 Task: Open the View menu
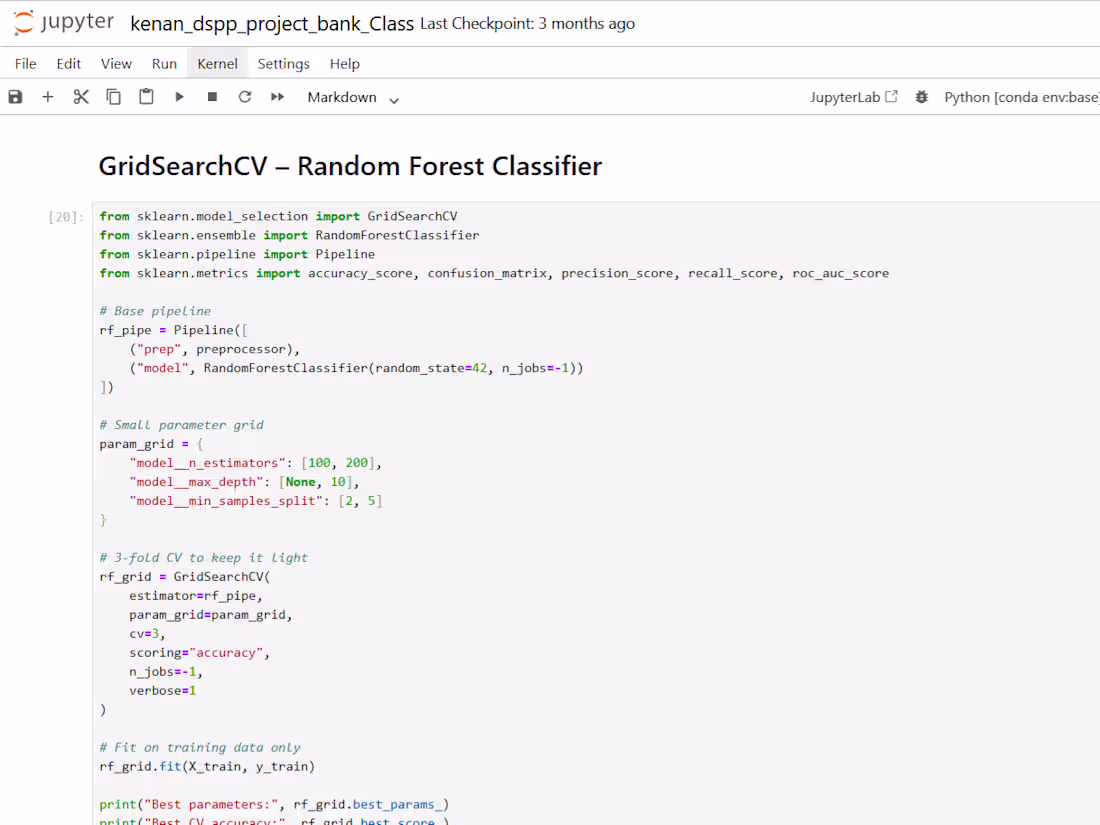(116, 64)
